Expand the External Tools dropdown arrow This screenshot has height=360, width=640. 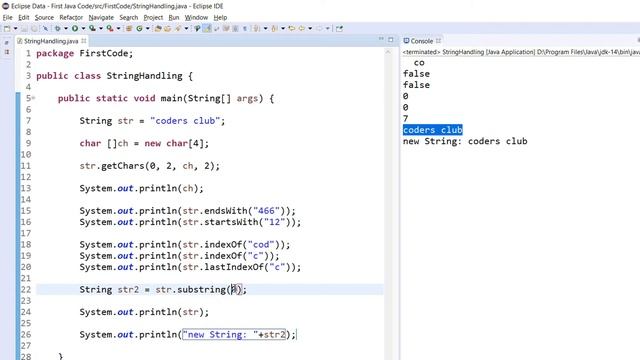click(118, 29)
